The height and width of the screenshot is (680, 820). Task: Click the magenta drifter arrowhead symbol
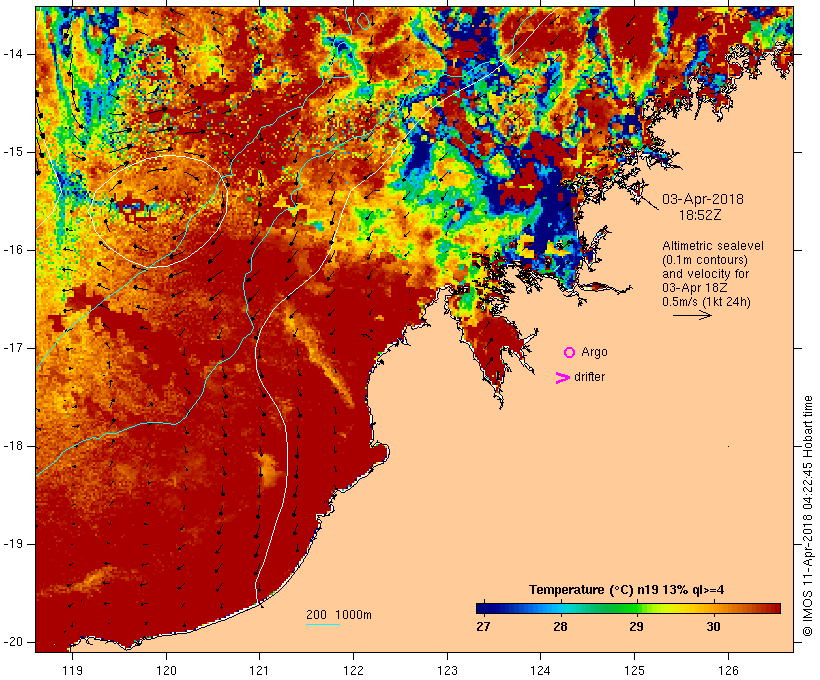(x=562, y=378)
